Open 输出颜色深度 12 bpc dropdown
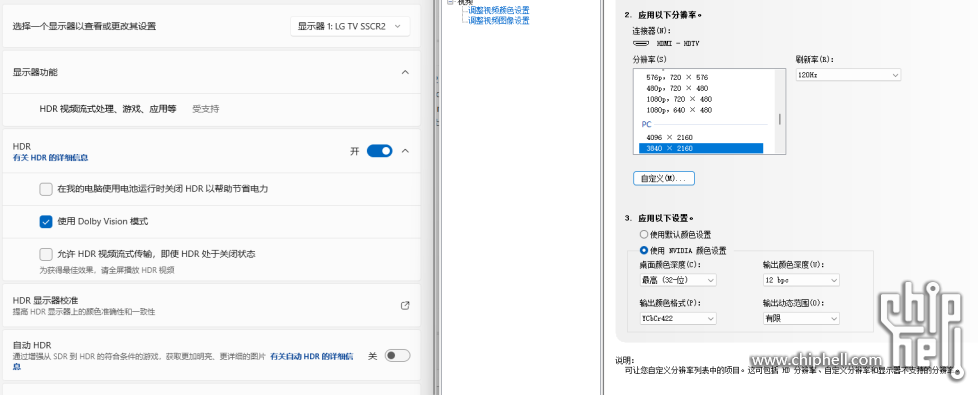Image resolution: width=978 pixels, height=395 pixels. click(801, 280)
